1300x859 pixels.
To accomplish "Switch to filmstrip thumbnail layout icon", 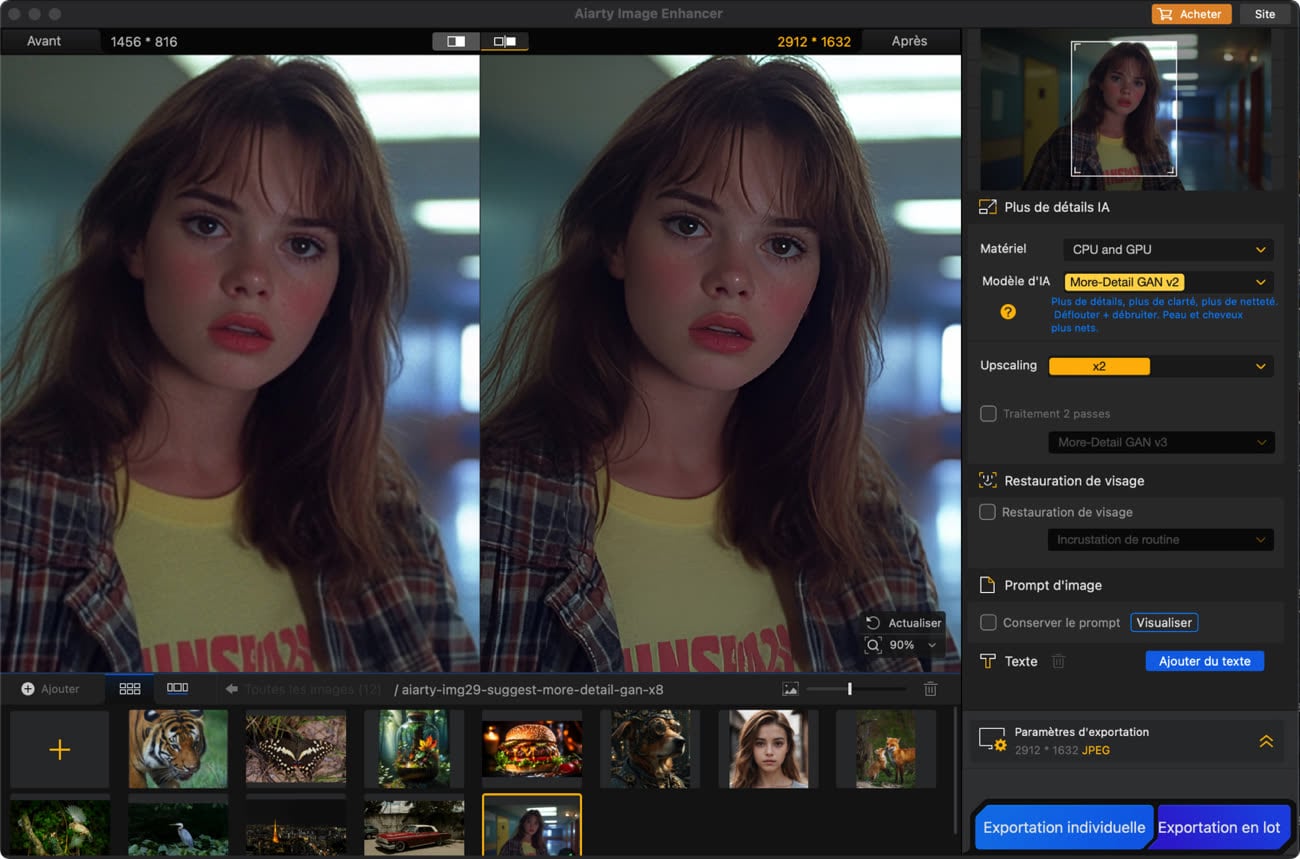I will click(177, 689).
